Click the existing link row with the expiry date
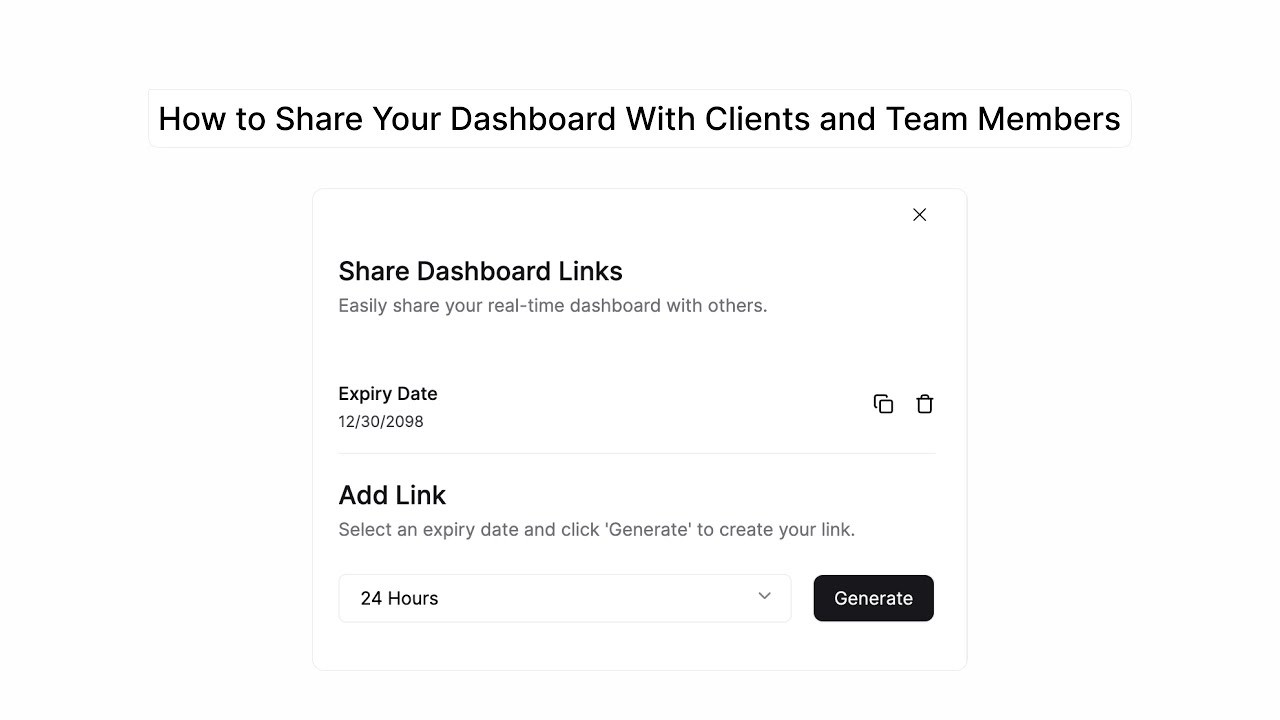The width and height of the screenshot is (1280, 720). pyautogui.click(x=637, y=405)
